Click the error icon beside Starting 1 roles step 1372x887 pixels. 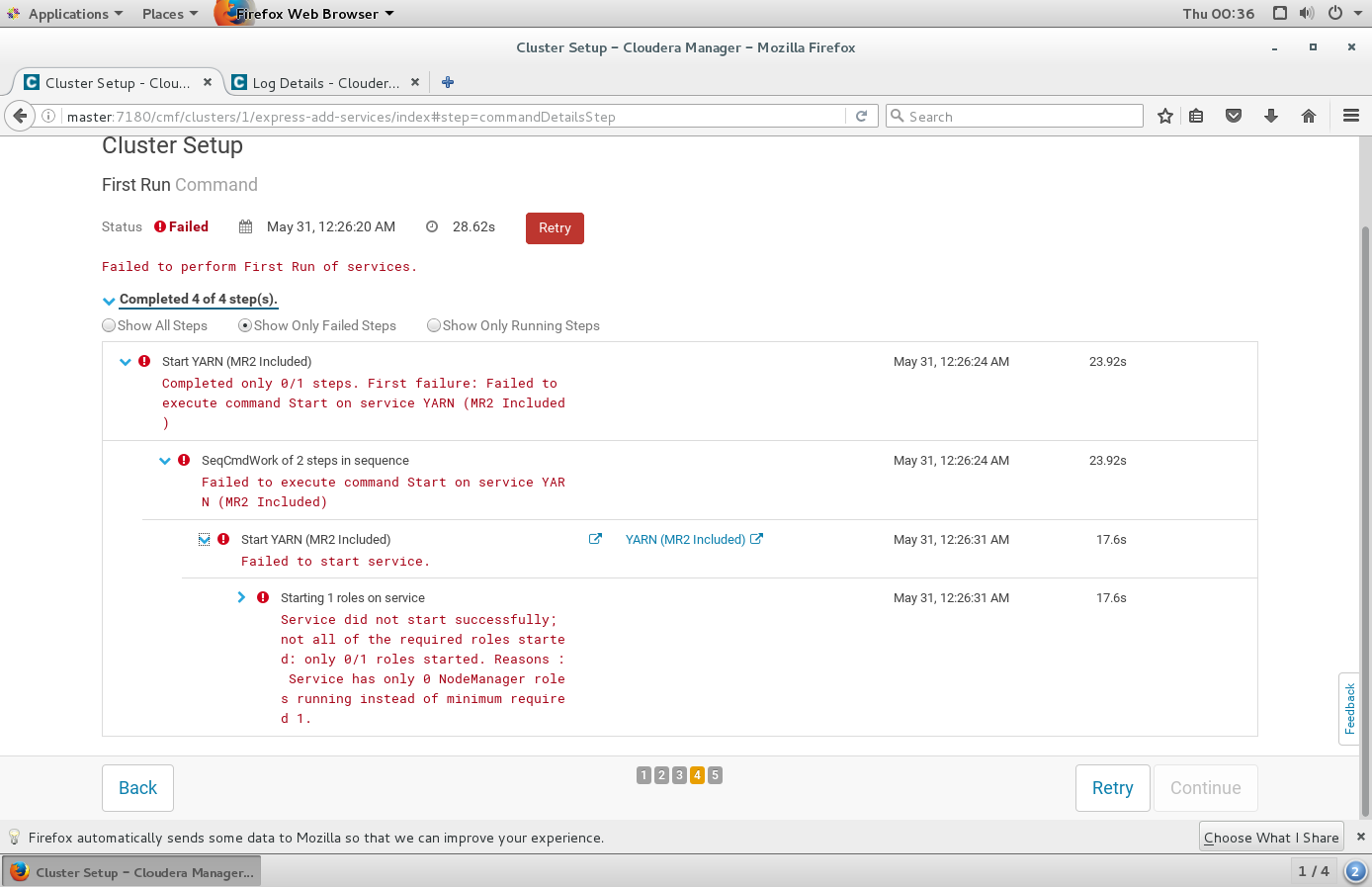pos(263,597)
